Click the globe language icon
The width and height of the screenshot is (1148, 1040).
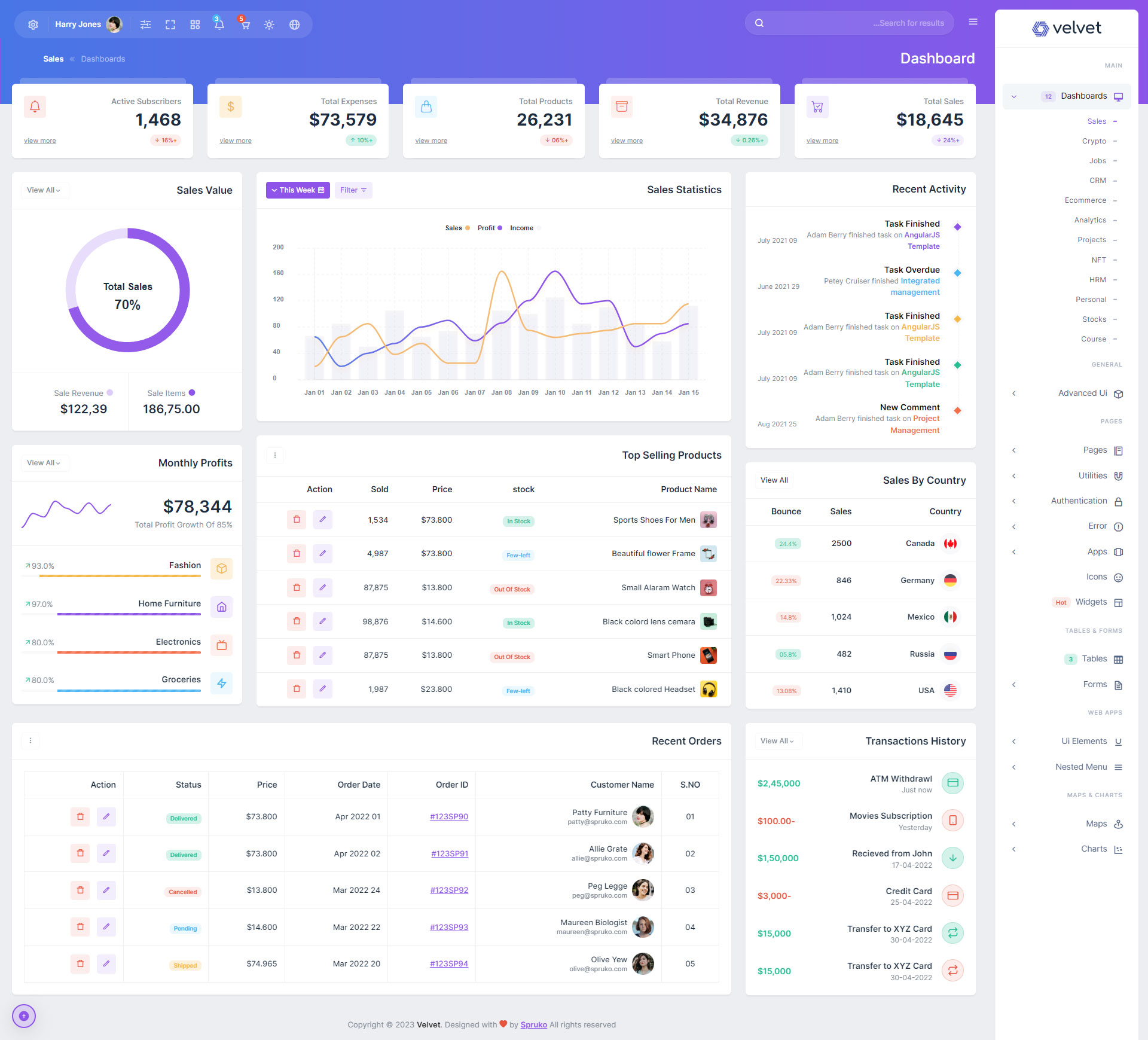(294, 25)
